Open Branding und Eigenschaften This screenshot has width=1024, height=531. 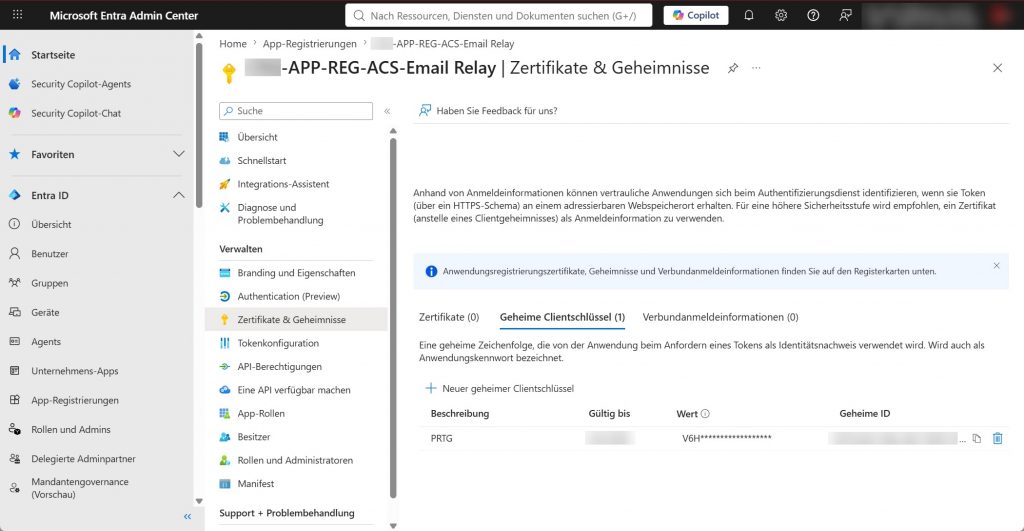[x=296, y=273]
